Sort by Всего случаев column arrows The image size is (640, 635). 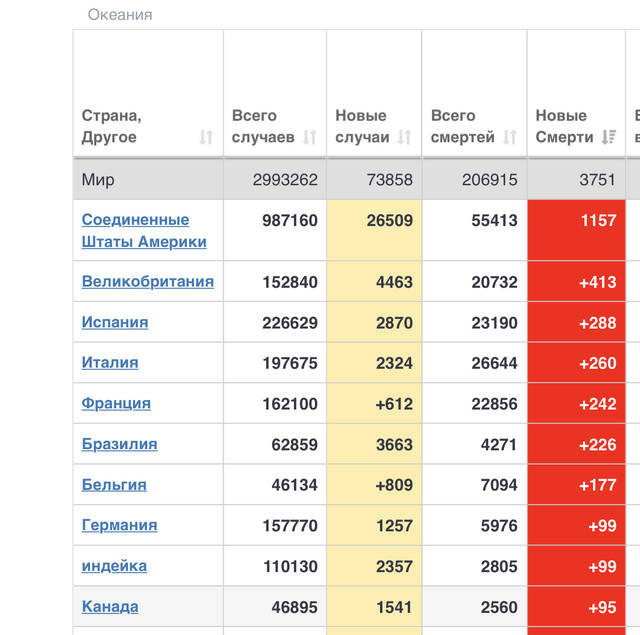[310, 137]
